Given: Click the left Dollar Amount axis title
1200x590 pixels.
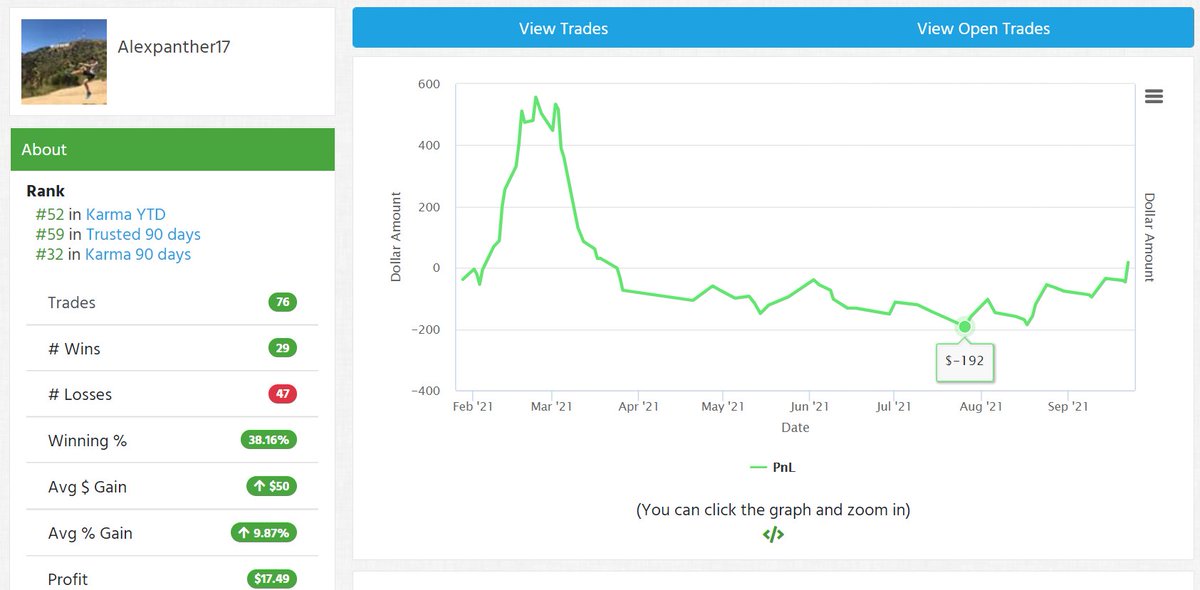Looking at the screenshot, I should pos(396,237).
